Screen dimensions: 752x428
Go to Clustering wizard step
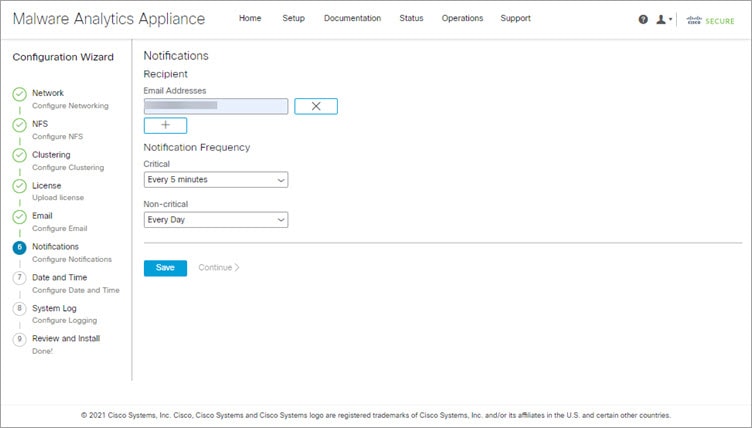coord(51,155)
